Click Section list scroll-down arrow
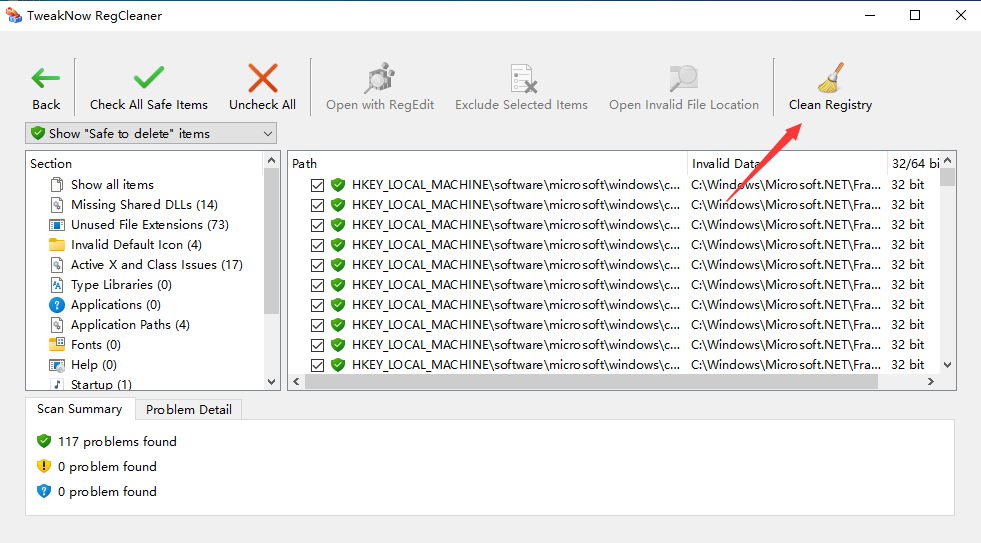This screenshot has height=543, width=981. pos(272,382)
